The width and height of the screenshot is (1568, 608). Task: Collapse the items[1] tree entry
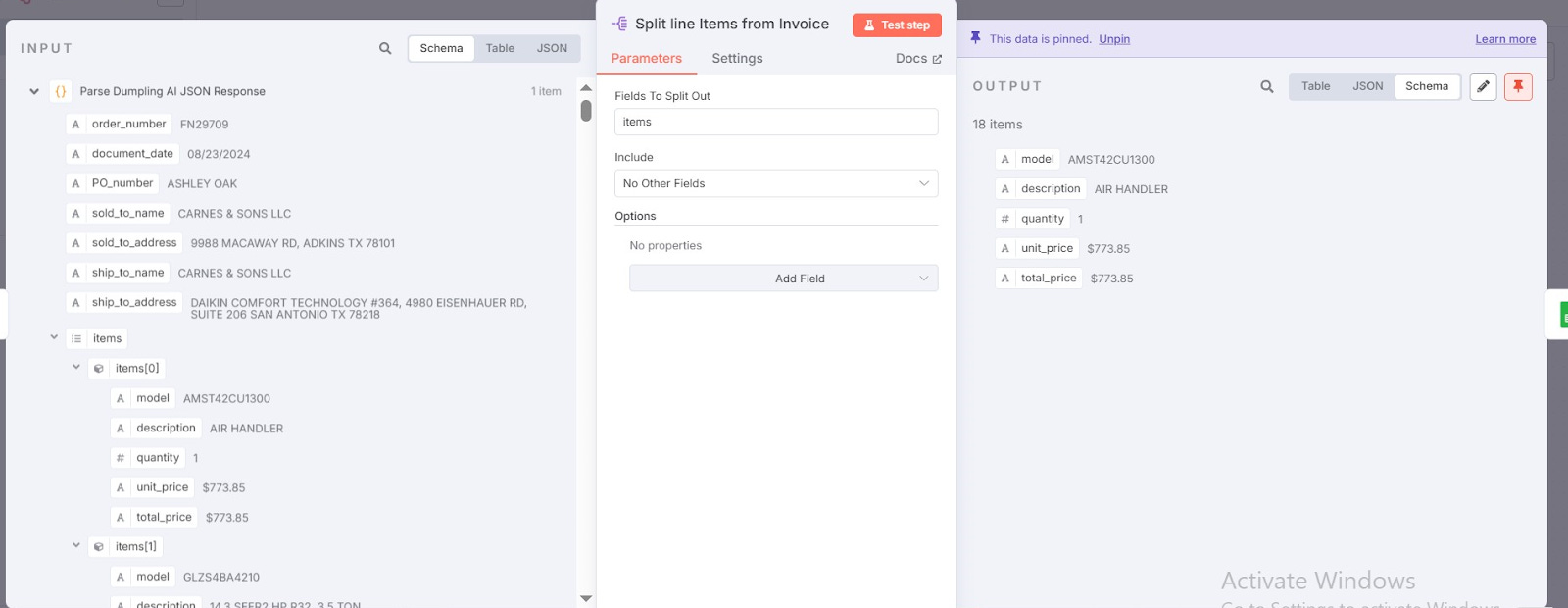[x=76, y=545]
